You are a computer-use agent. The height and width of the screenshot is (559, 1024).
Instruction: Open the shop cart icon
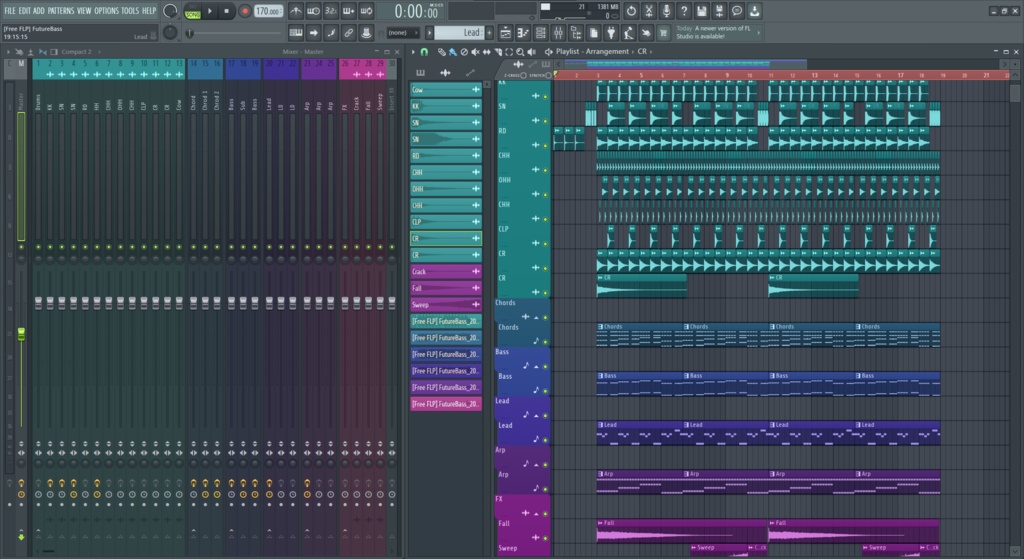pos(664,33)
